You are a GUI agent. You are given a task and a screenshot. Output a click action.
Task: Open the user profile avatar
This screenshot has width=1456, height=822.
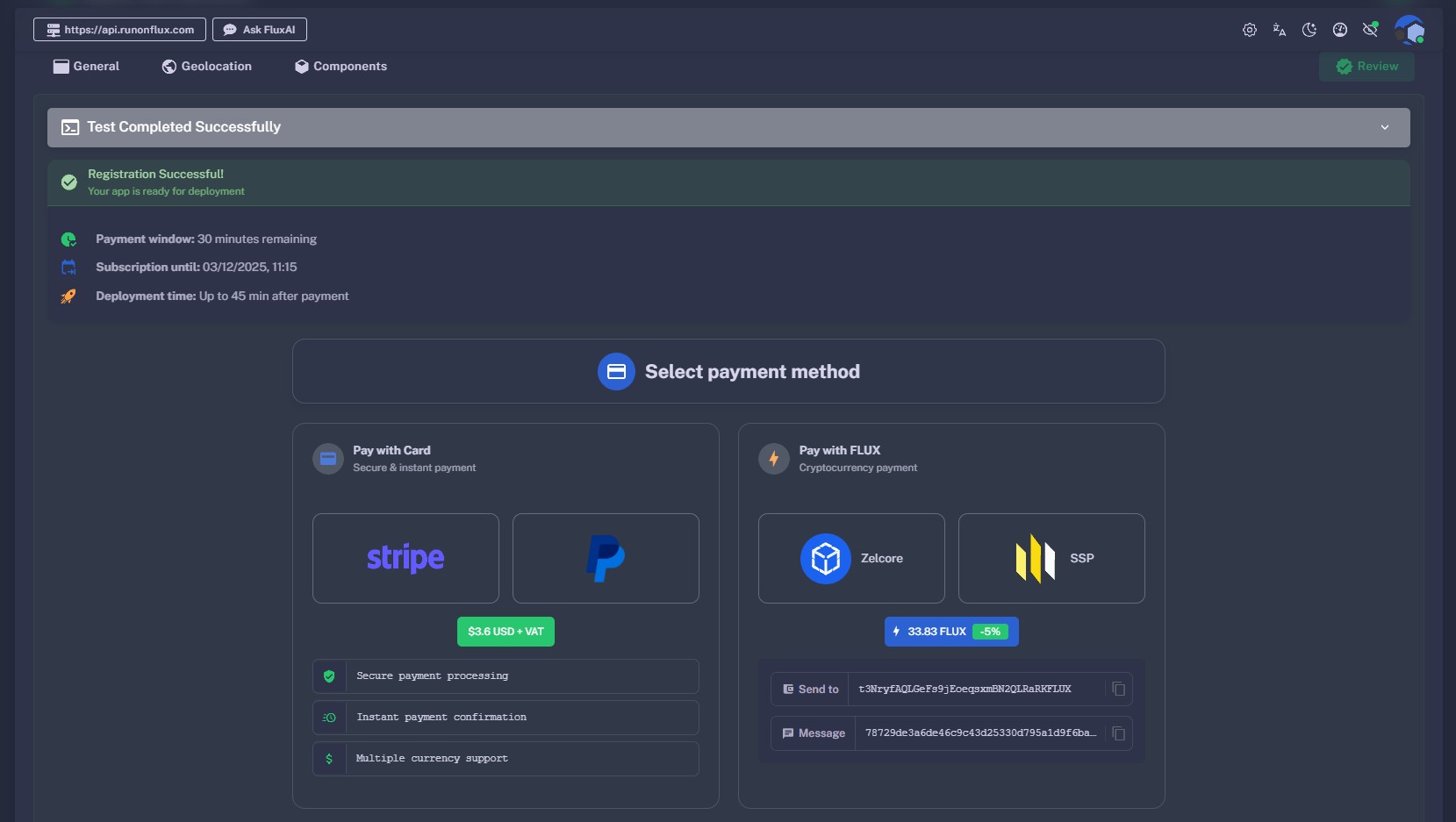[x=1409, y=30]
